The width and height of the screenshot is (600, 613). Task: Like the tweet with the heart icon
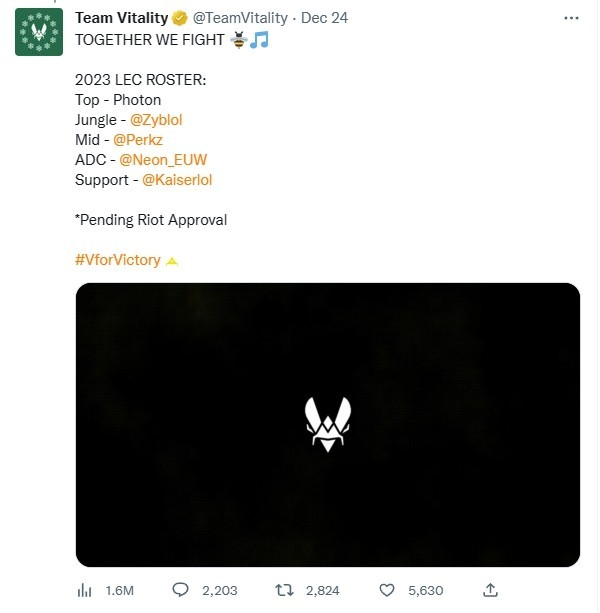[386, 590]
